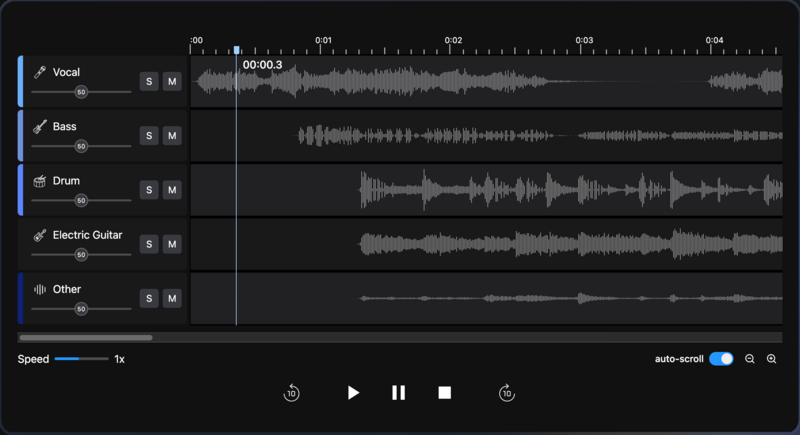
Task: Disable the auto-scroll switch
Action: coord(721,359)
